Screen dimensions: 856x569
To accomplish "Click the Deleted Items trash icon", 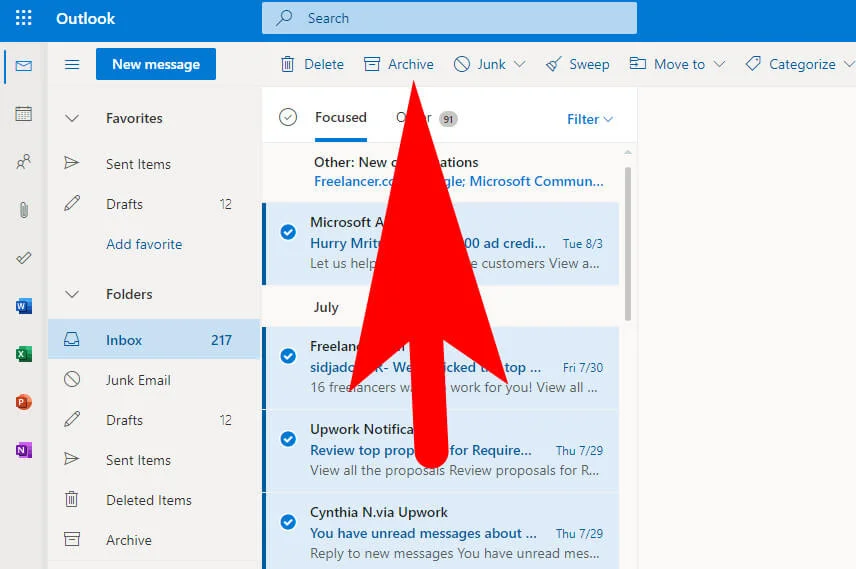I will point(72,499).
